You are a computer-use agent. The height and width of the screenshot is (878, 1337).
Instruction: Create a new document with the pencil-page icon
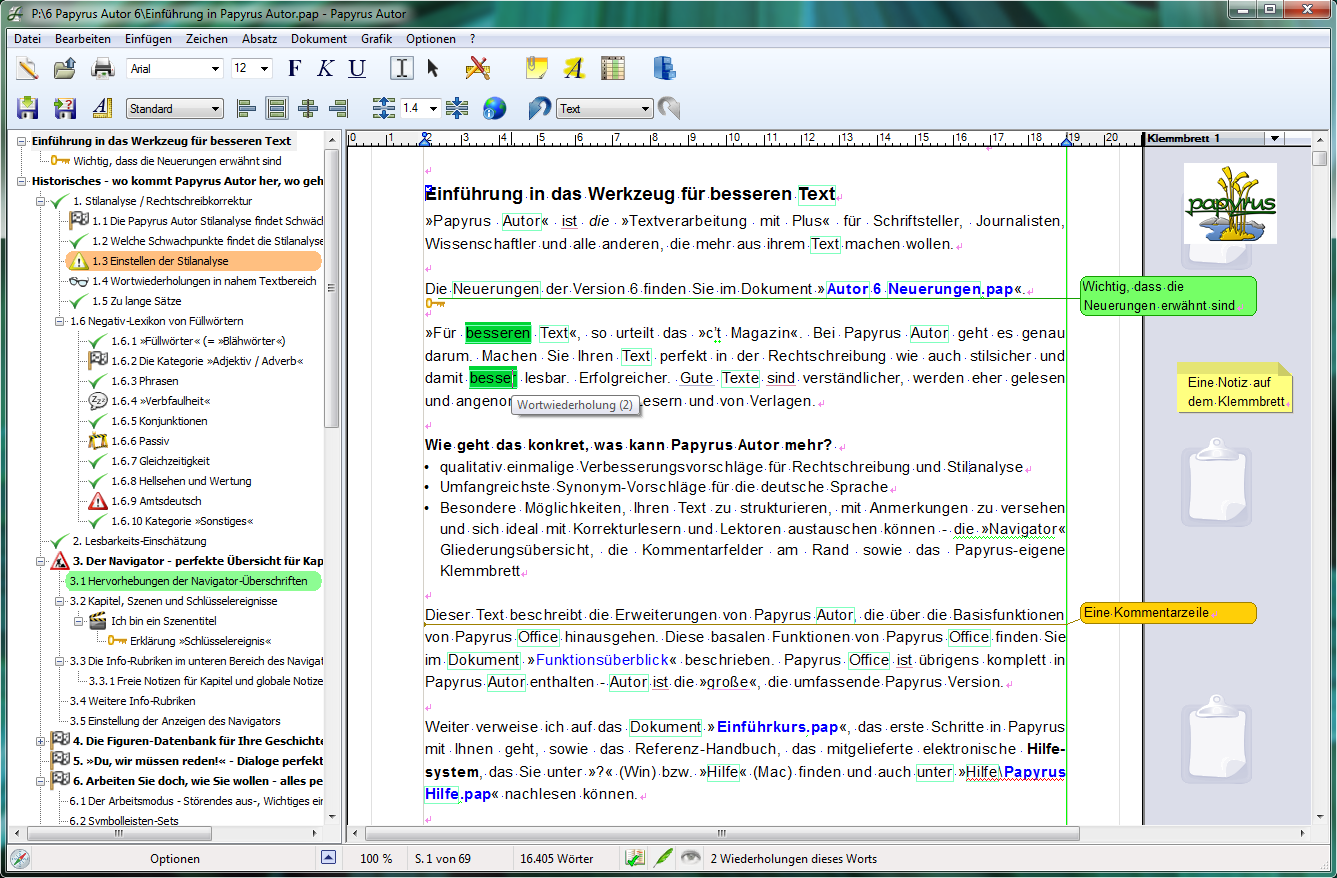pos(27,68)
